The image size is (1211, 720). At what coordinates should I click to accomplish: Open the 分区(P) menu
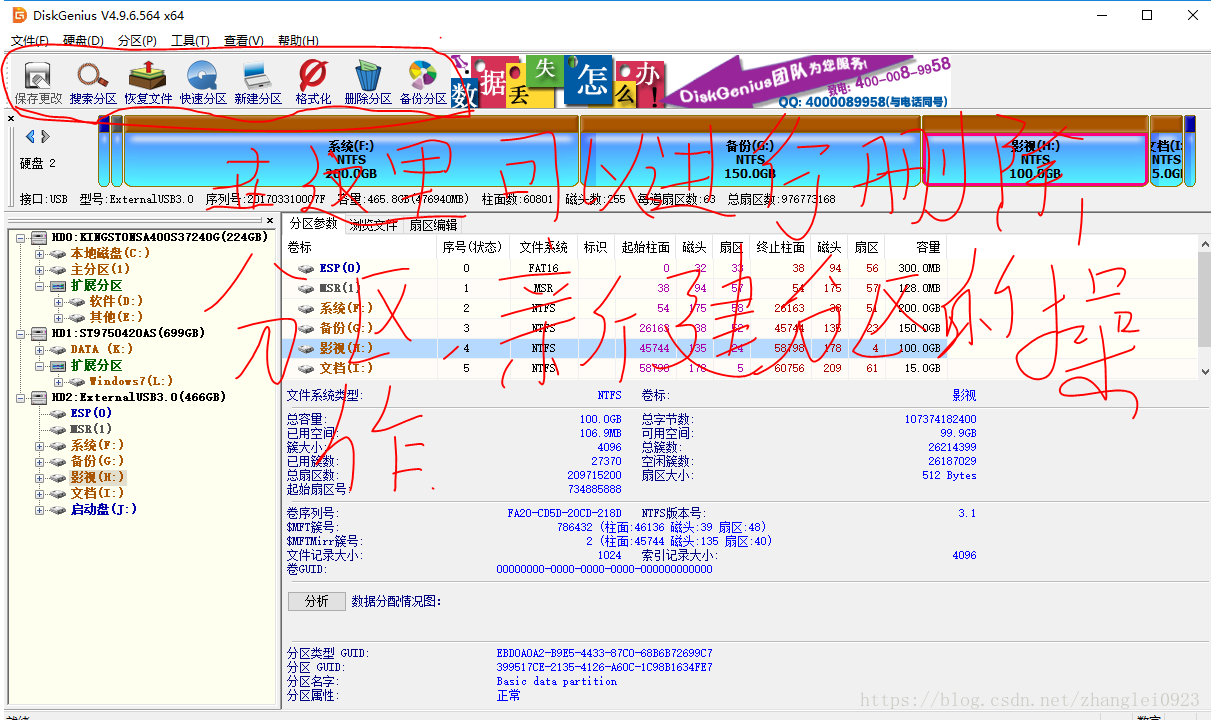pos(137,41)
